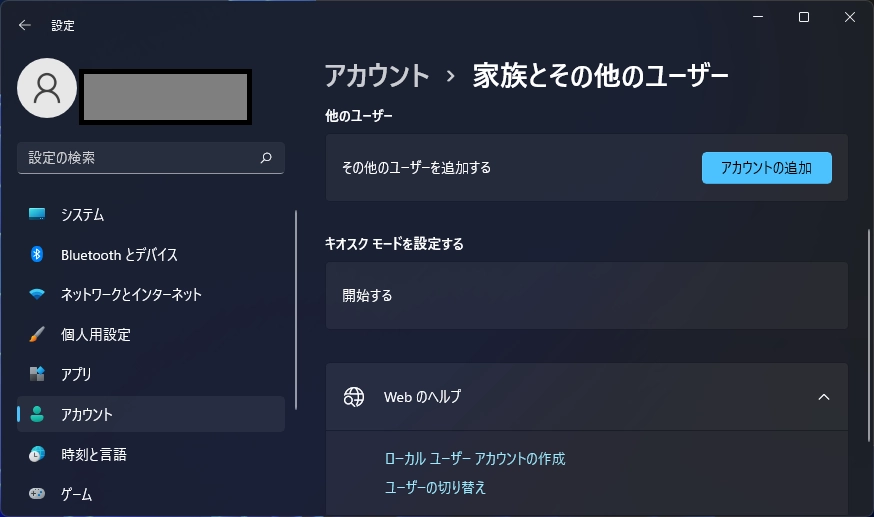874x517 pixels.
Task: Click the paintbrush 個人用設定 icon
Action: pyautogui.click(x=37, y=334)
